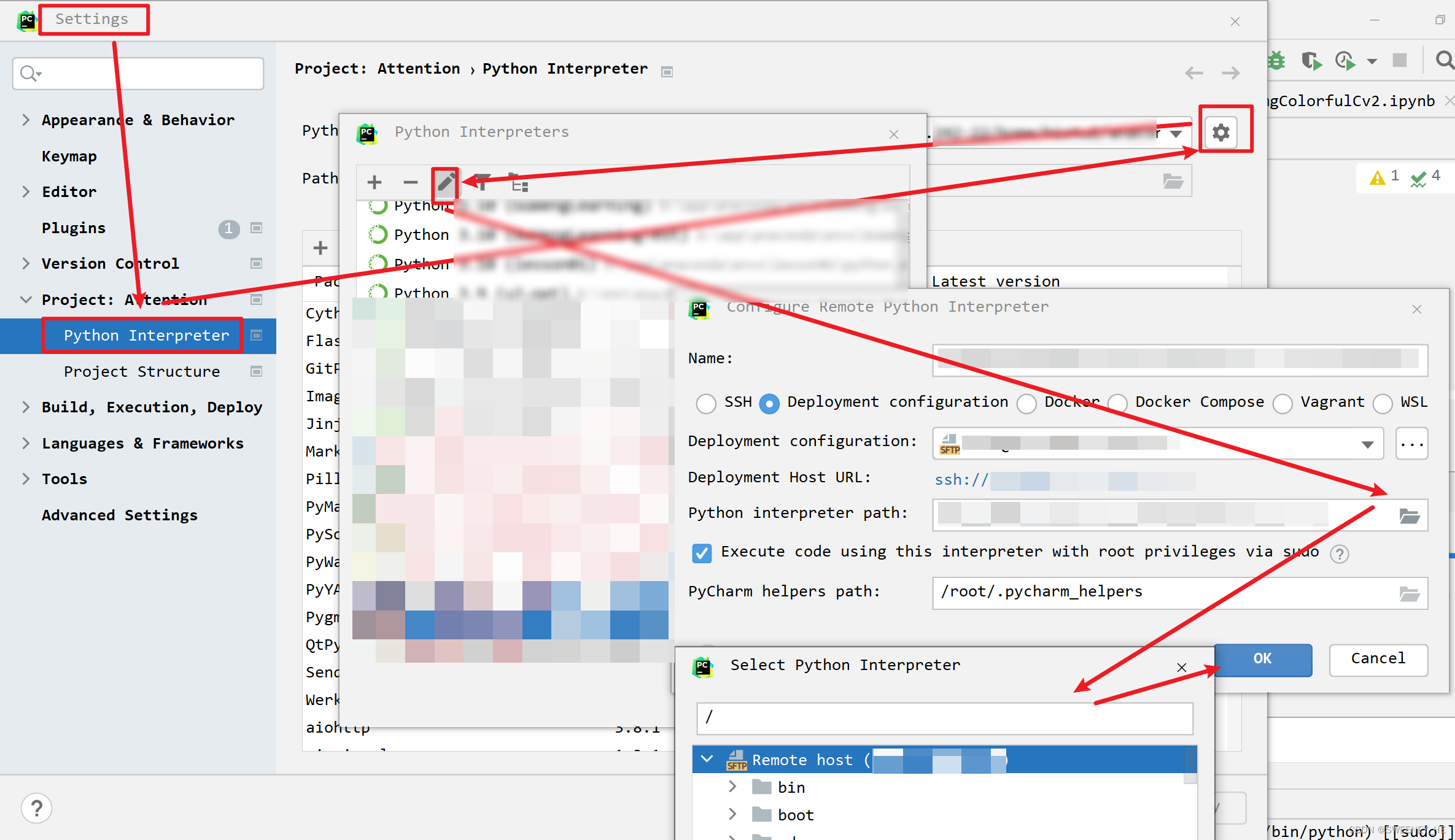Click the filter icon in Python Interpreters toolbar
Image resolution: width=1455 pixels, height=840 pixels.
(x=483, y=182)
